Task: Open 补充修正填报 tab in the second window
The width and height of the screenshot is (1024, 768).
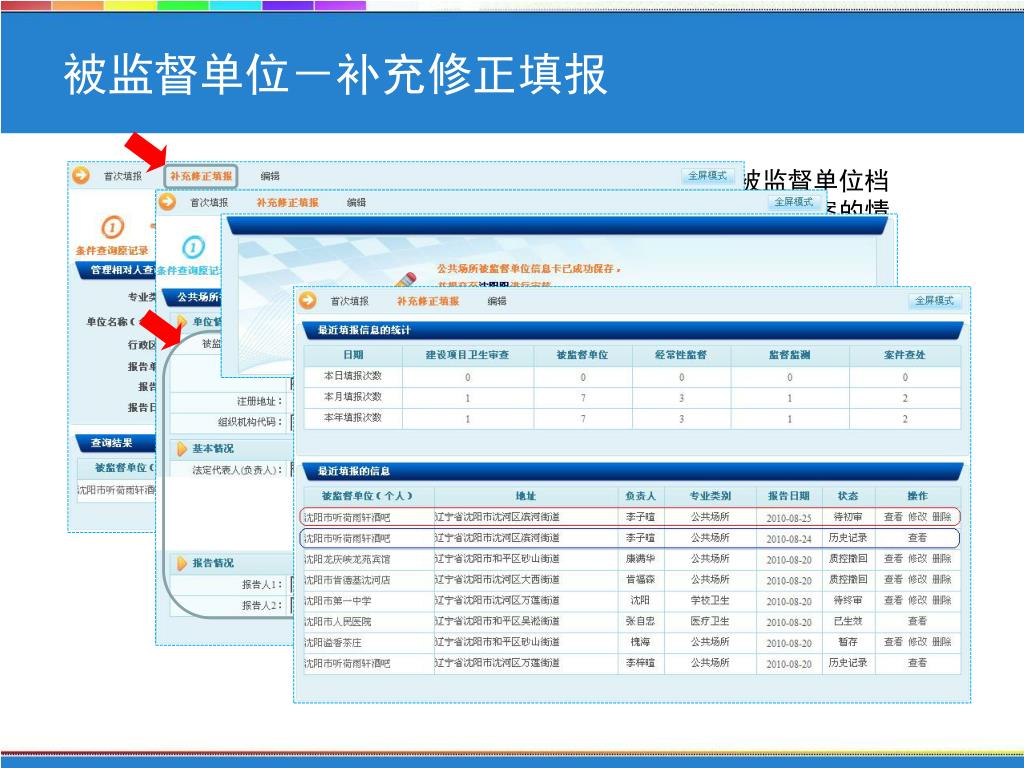Action: point(287,202)
